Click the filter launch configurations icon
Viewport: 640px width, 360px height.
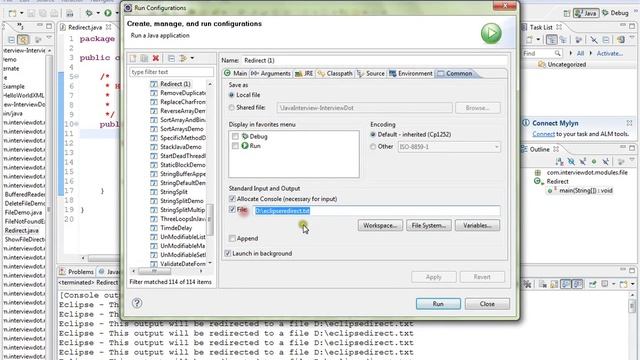[x=183, y=58]
